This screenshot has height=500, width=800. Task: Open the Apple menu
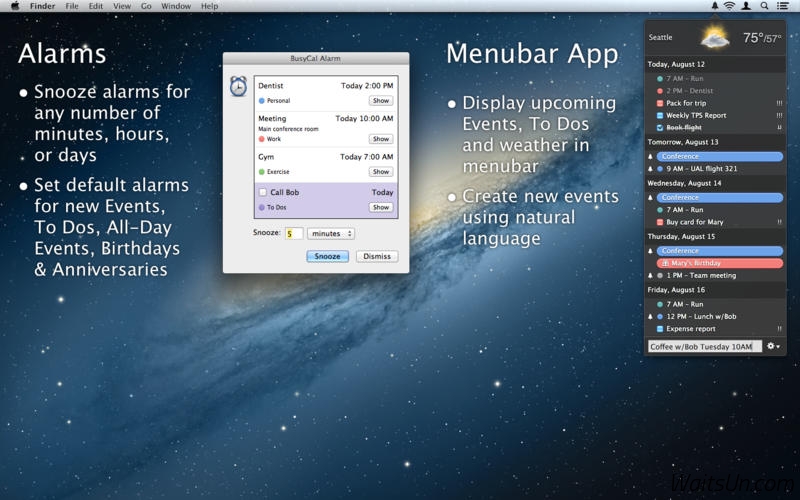click(14, 6)
